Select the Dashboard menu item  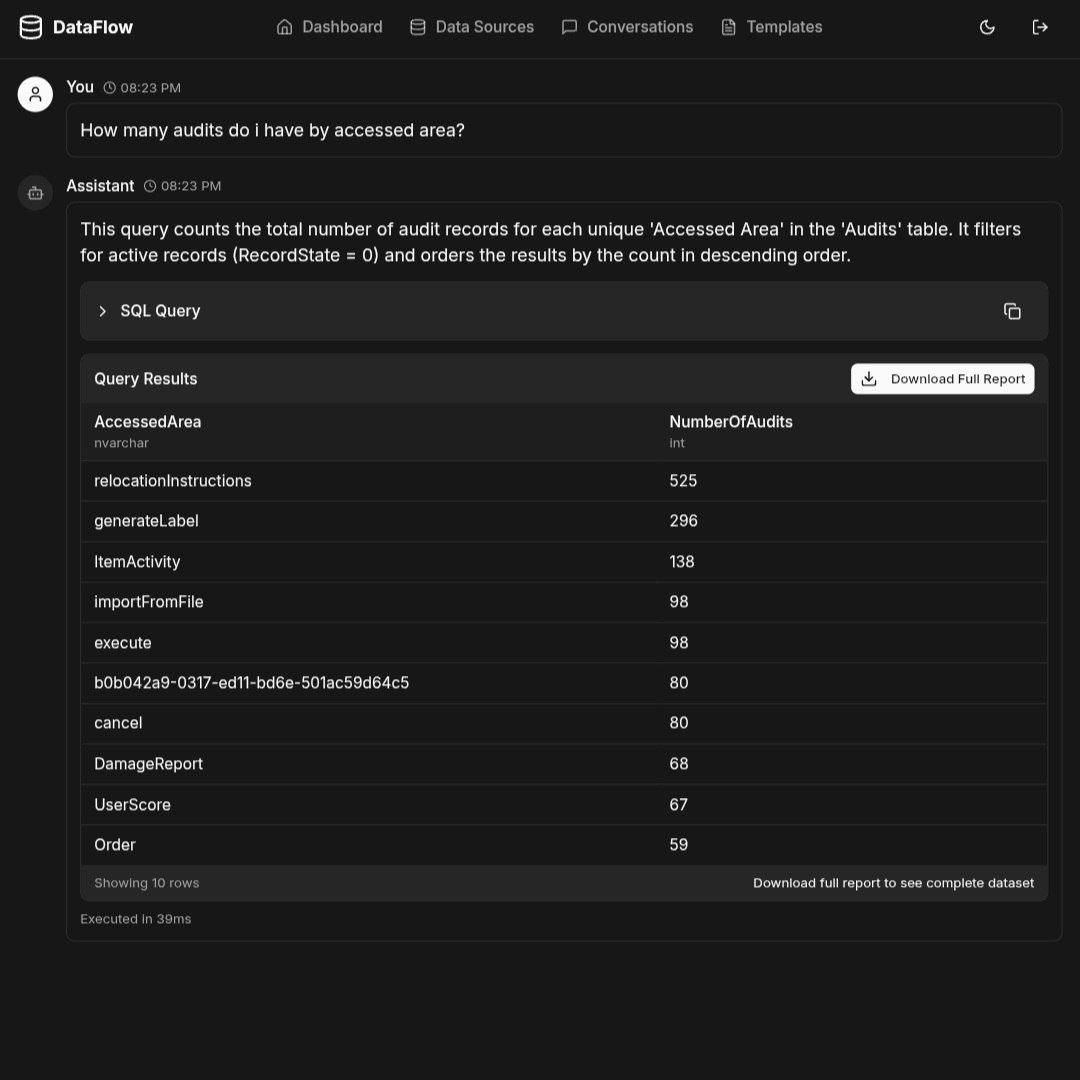click(342, 27)
